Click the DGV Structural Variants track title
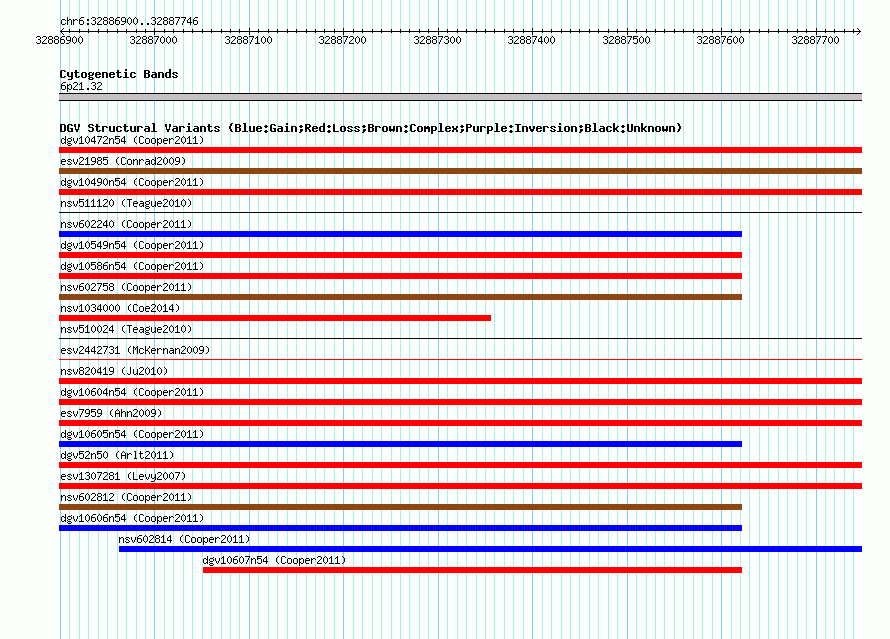890x639 pixels. coord(370,128)
